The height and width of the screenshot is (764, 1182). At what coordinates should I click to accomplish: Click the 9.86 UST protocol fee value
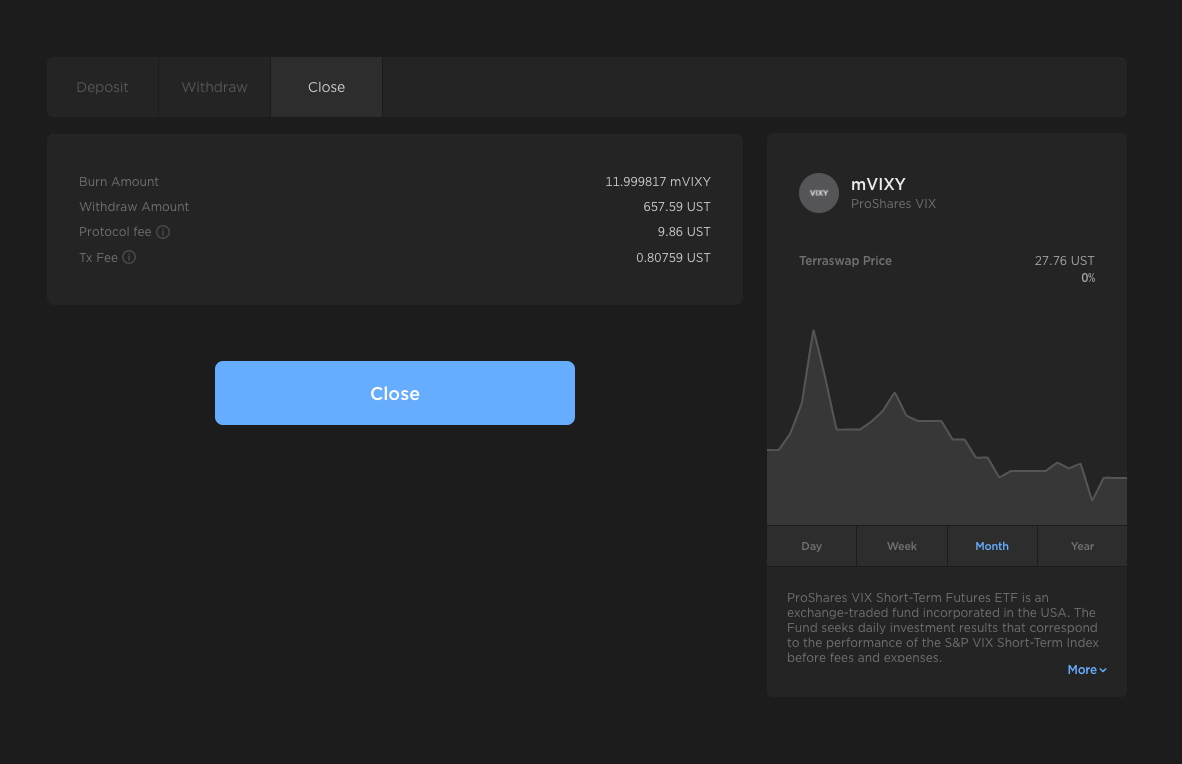pyautogui.click(x=683, y=232)
